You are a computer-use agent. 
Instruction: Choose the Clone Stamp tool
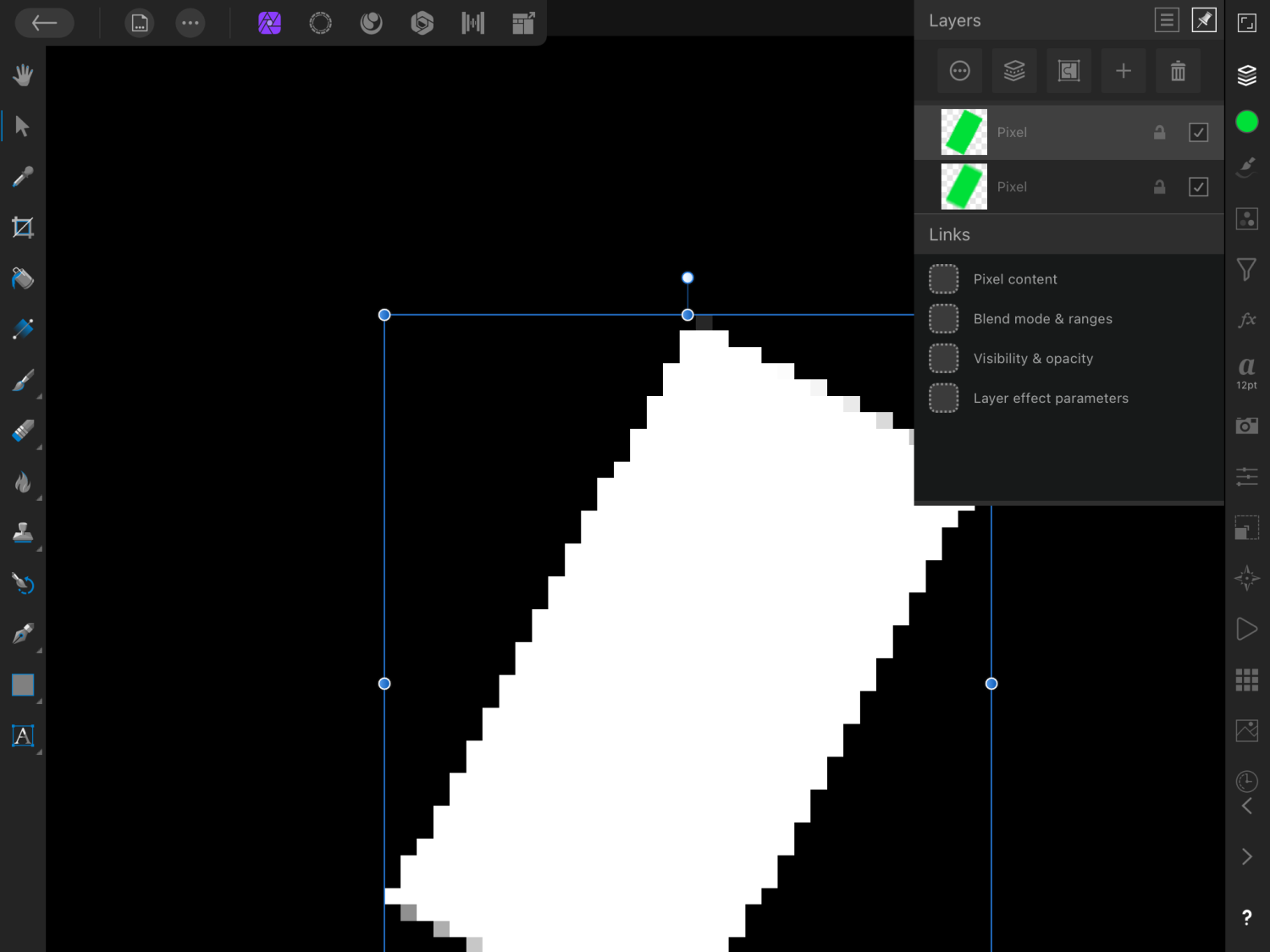[23, 531]
